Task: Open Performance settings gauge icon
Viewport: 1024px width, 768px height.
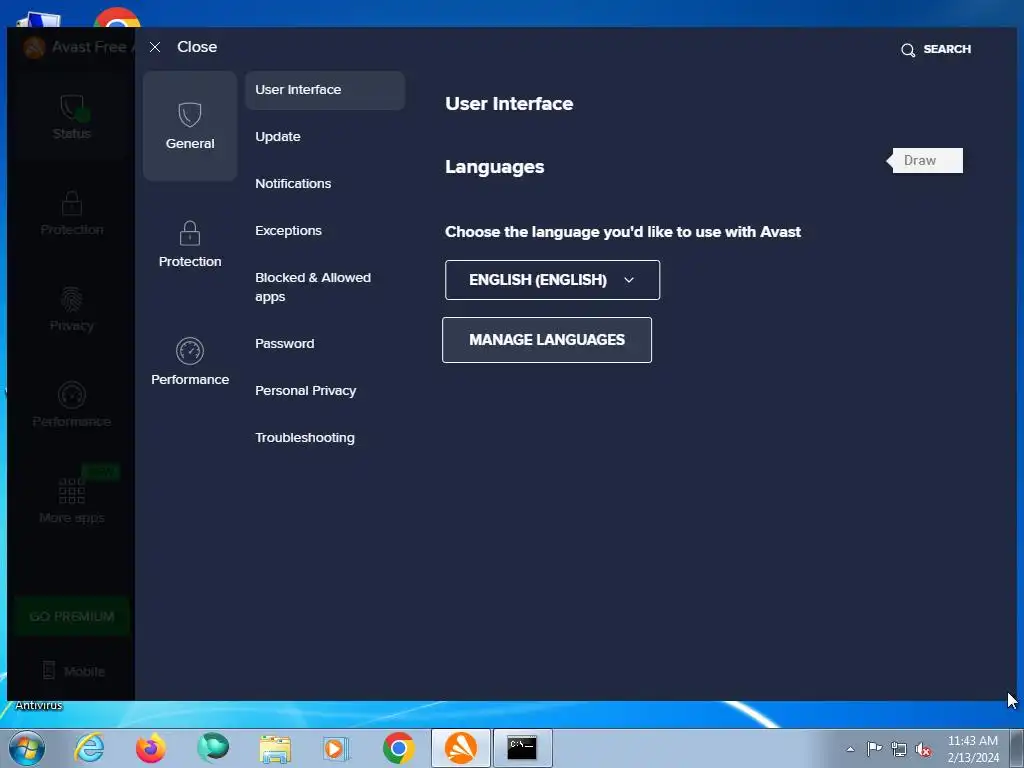Action: click(x=189, y=351)
